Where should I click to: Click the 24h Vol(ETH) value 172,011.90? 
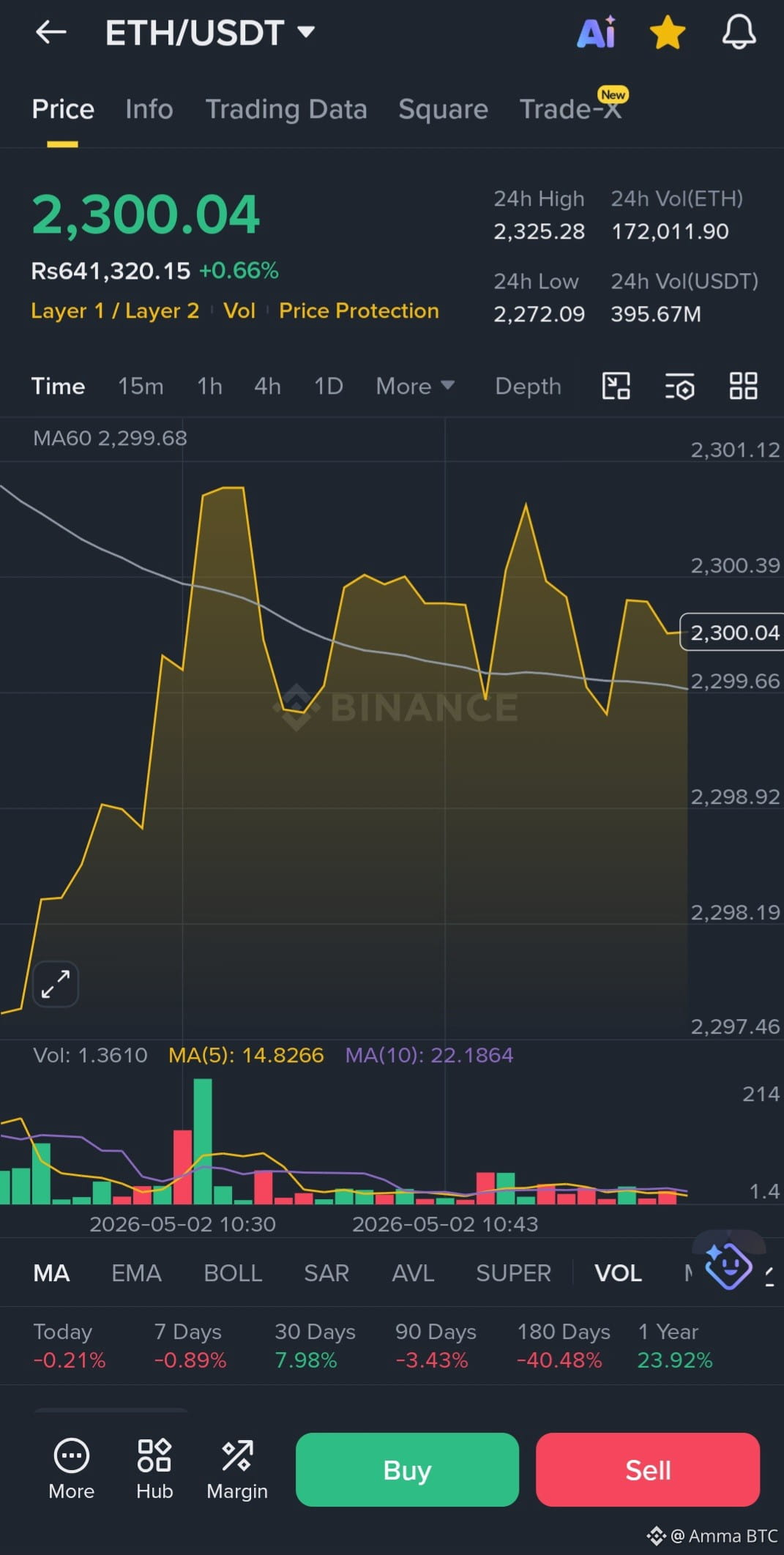point(670,231)
